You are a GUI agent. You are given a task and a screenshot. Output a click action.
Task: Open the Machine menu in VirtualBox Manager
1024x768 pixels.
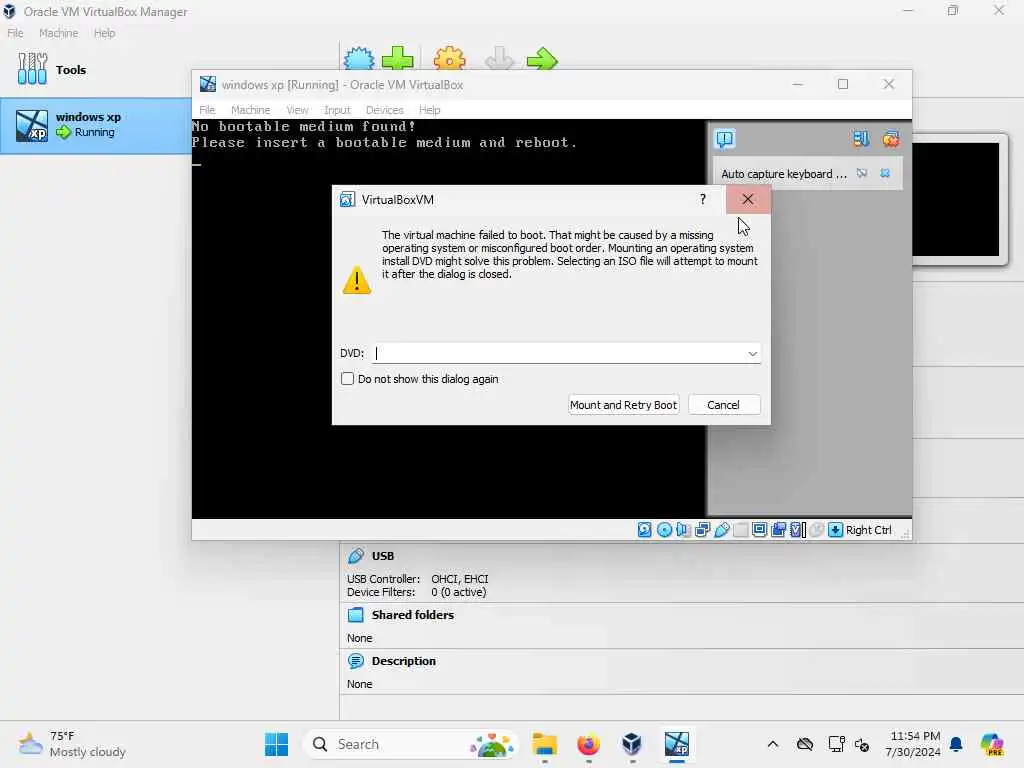(x=58, y=33)
